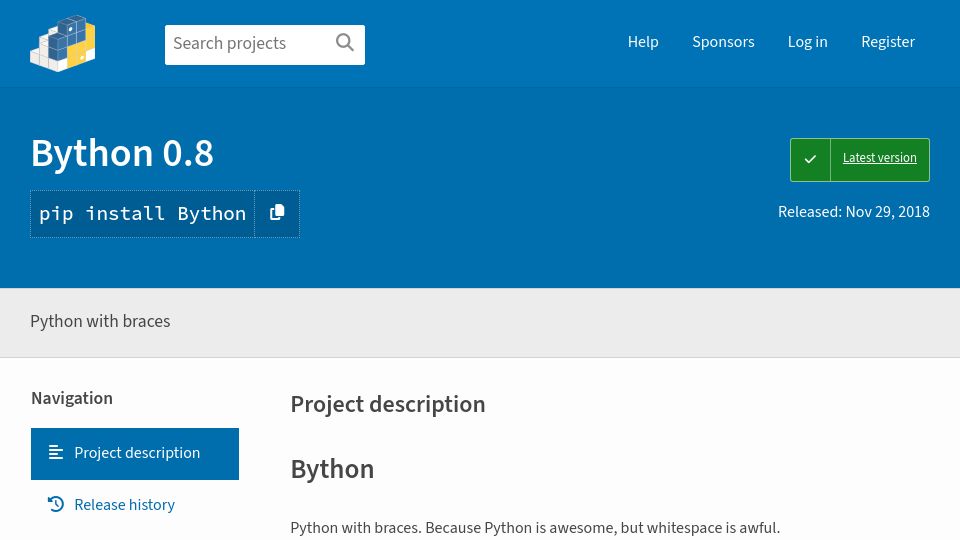The height and width of the screenshot is (540, 960).
Task: Click the Bython heading in description
Action: [332, 470]
